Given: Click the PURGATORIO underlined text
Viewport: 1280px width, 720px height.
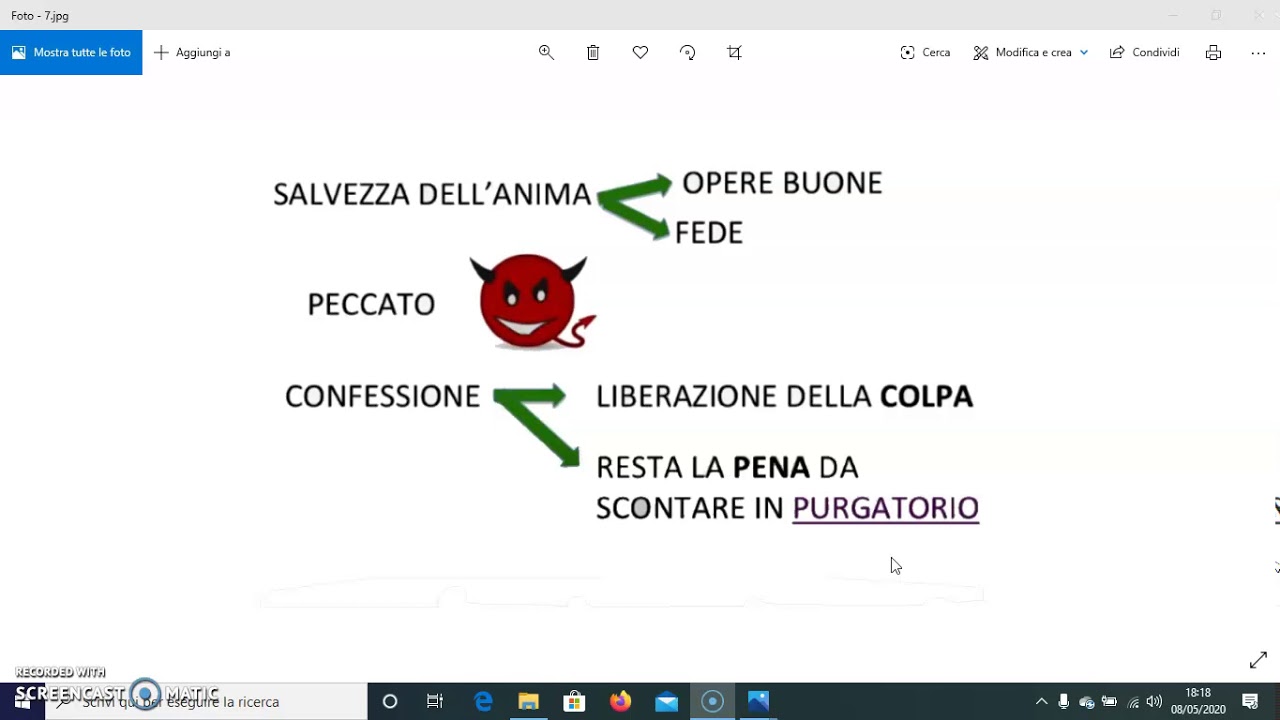Looking at the screenshot, I should click(x=885, y=508).
